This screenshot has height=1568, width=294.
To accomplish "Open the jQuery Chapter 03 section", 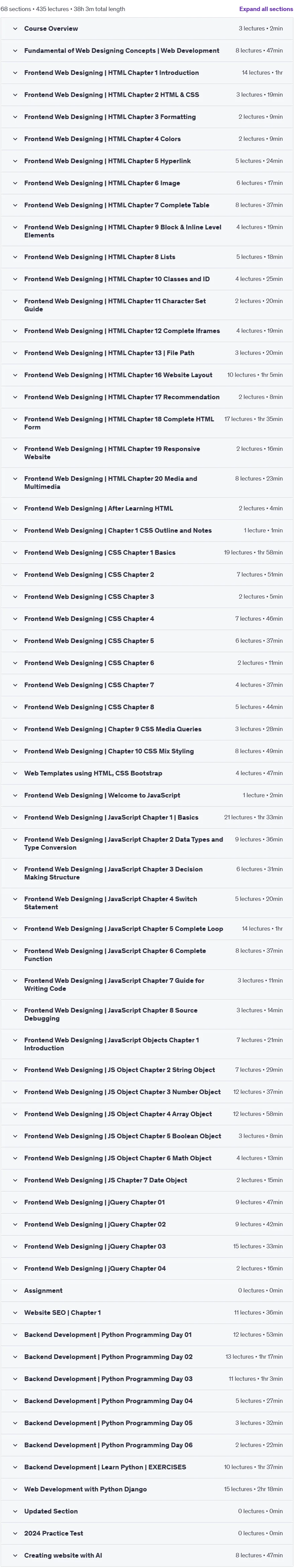I will coord(147,1247).
